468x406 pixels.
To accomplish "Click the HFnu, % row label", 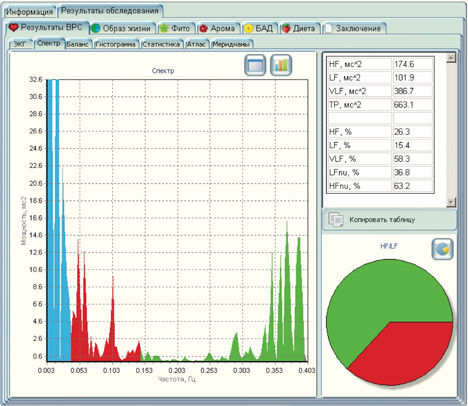I will click(360, 186).
